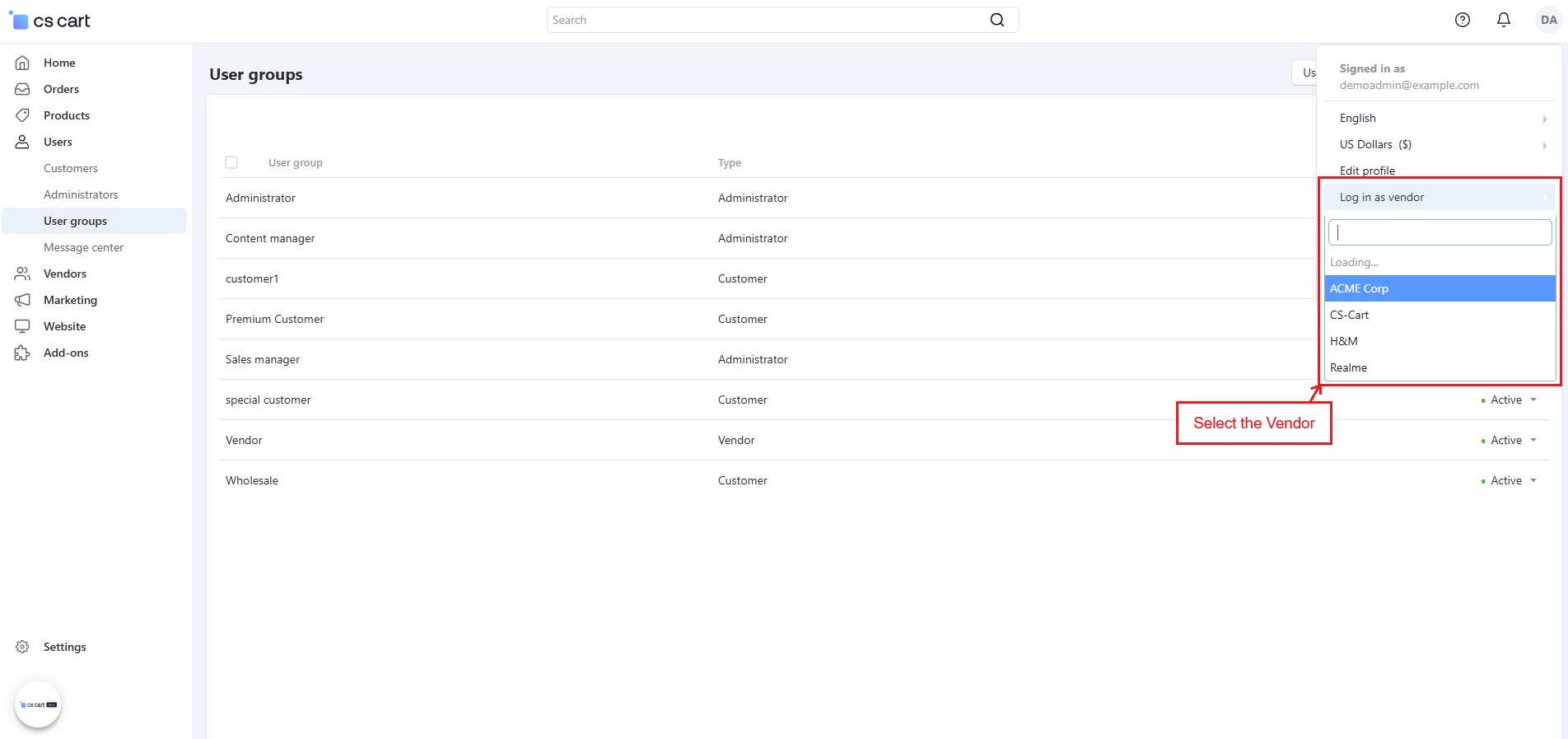Open the notifications bell icon
Viewport: 1568px width, 739px height.
pos(1503,20)
